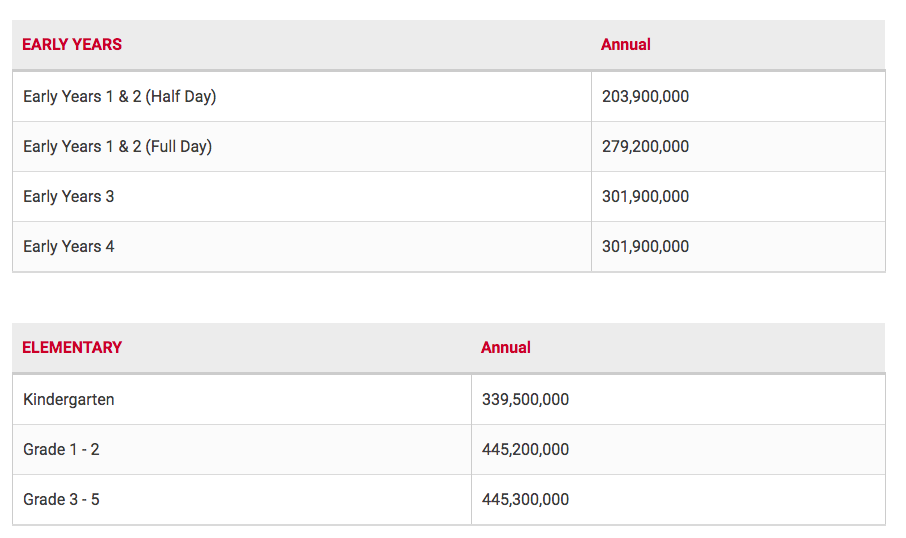906x538 pixels.
Task: Click the annual fee for Early Years 3
Action: point(645,197)
